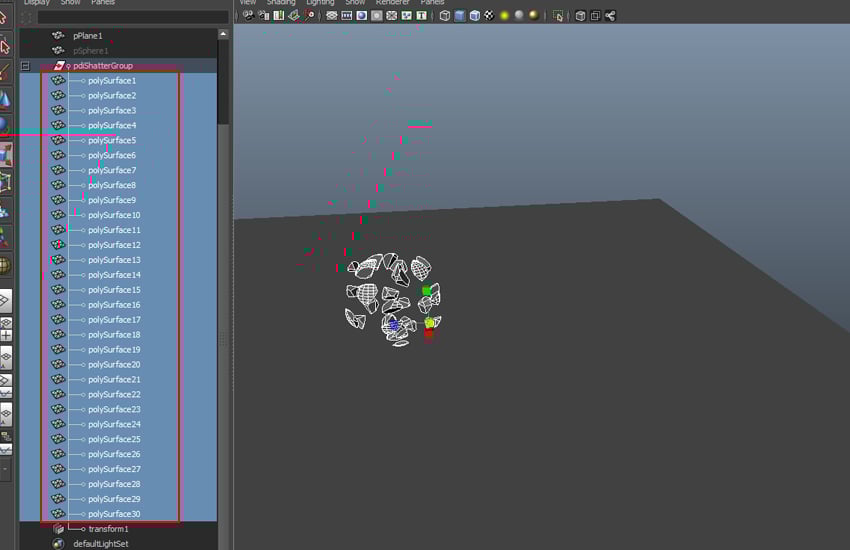Viewport: 850px width, 550px height.
Task: Click the outliner search filter field
Action: click(x=133, y=17)
